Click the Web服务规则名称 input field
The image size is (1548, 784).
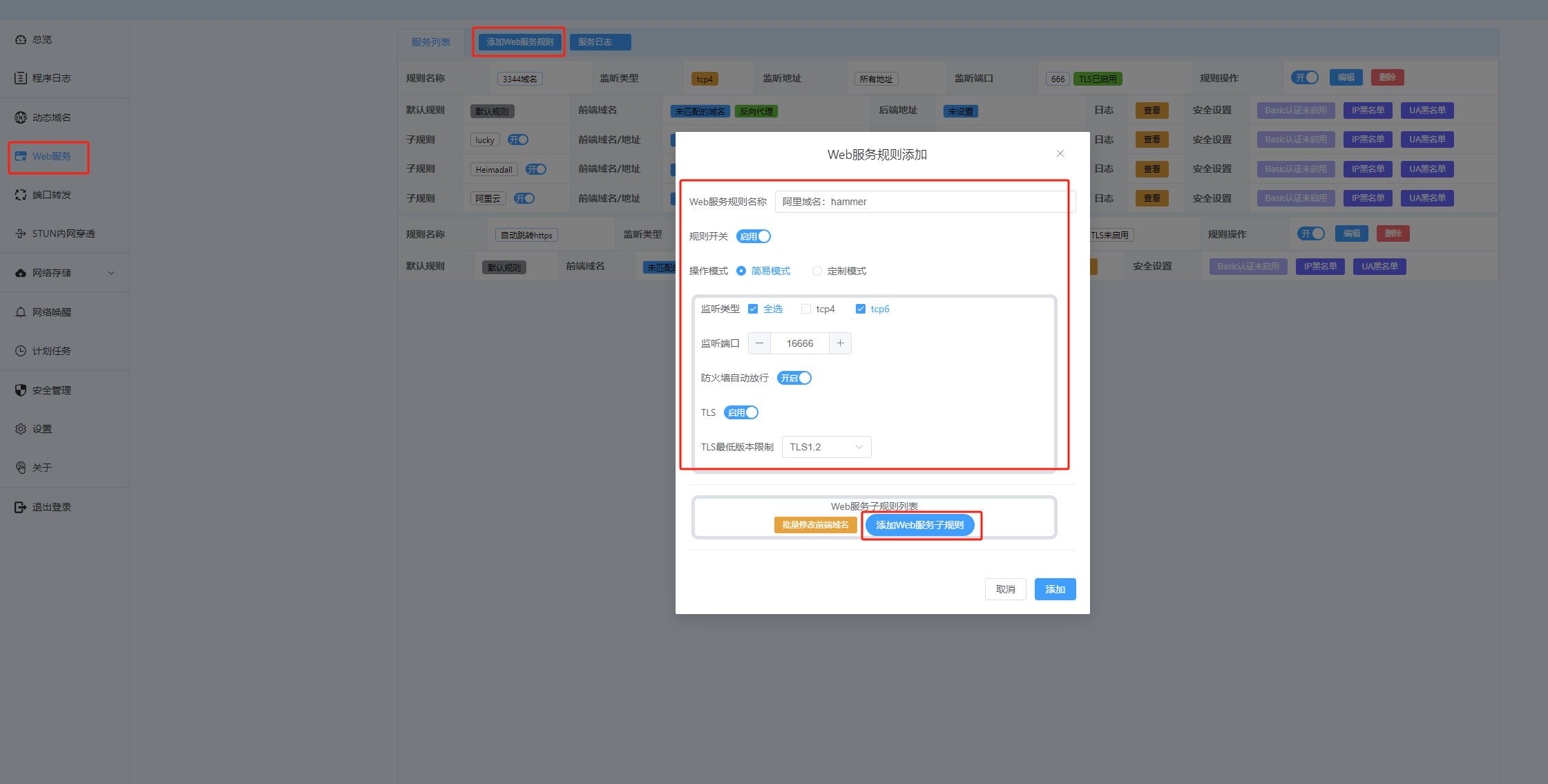pyautogui.click(x=924, y=202)
